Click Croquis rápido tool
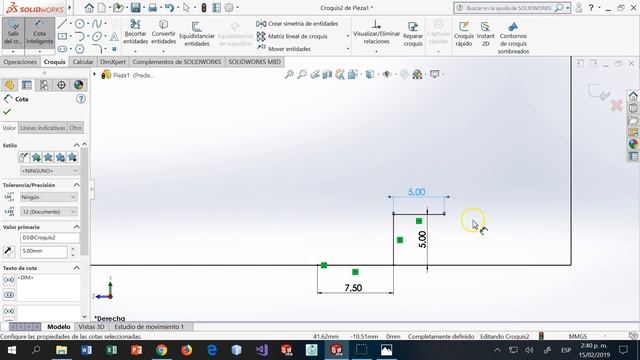 point(464,33)
